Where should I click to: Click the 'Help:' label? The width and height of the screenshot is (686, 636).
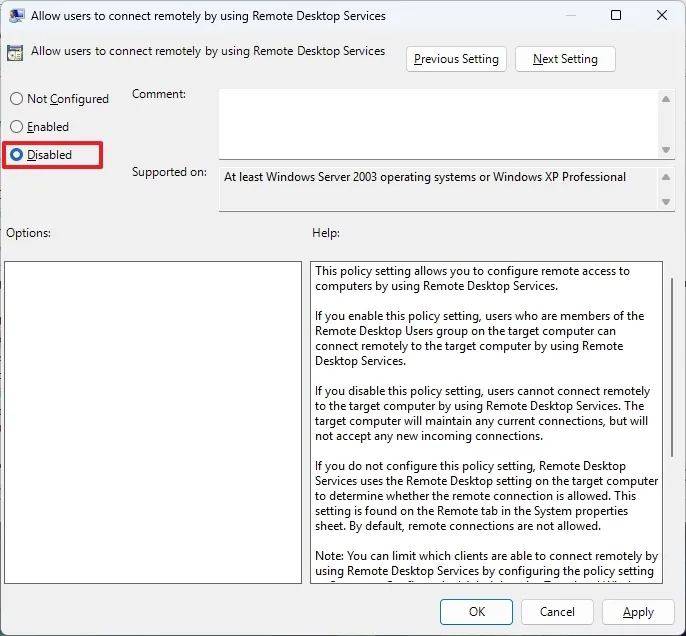(x=326, y=233)
